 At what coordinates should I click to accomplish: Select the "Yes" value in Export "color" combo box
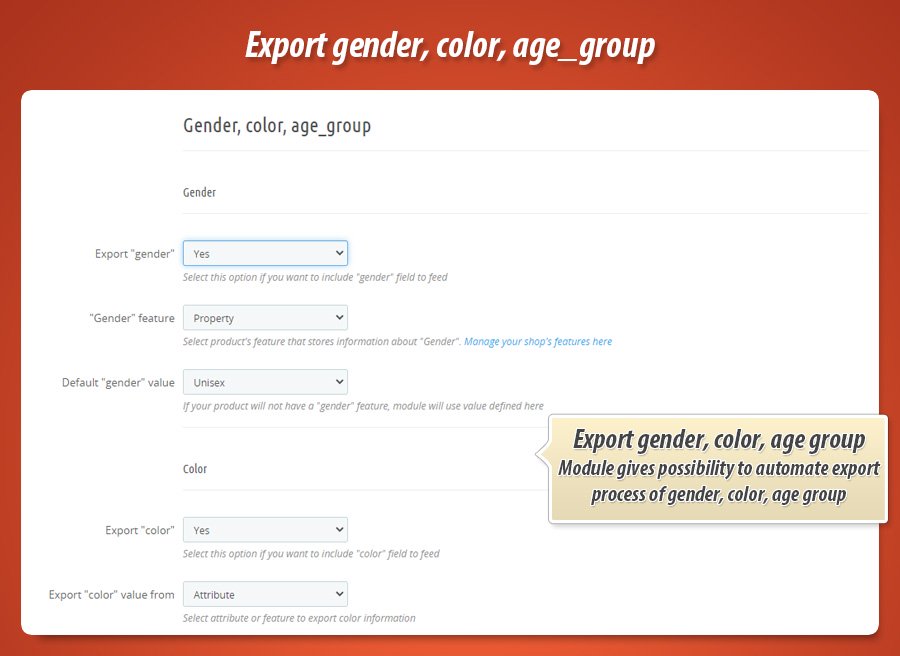point(250,529)
